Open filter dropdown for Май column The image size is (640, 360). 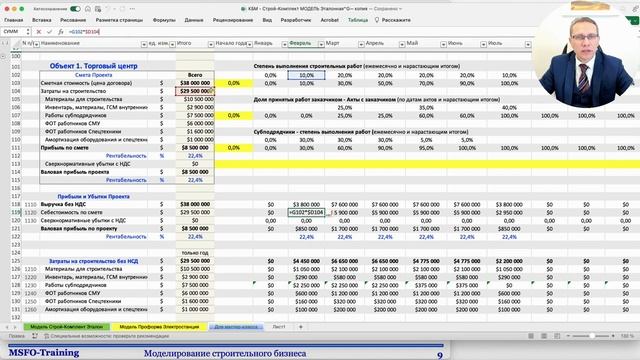pos(443,44)
